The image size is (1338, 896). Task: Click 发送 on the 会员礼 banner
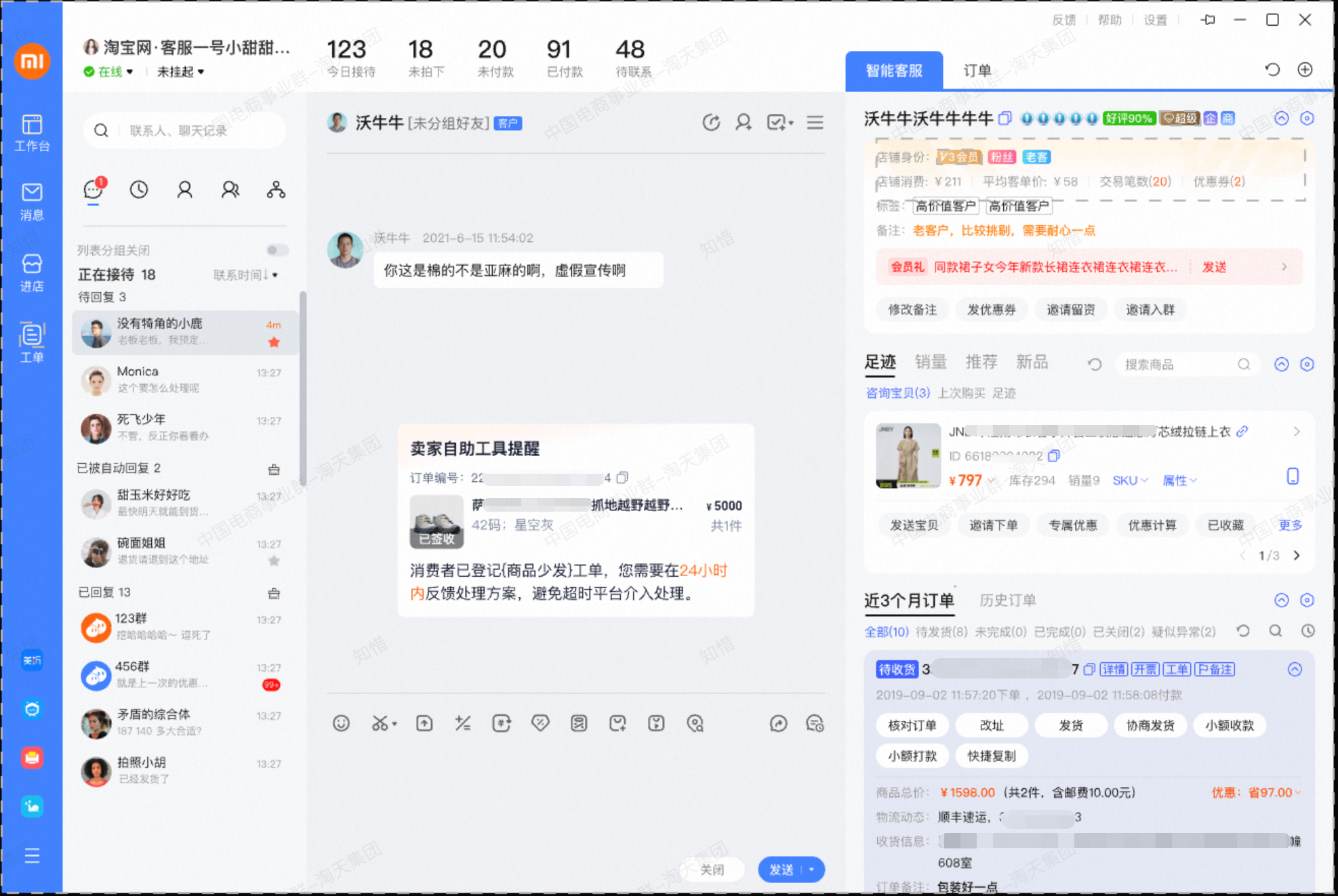click(x=1214, y=267)
